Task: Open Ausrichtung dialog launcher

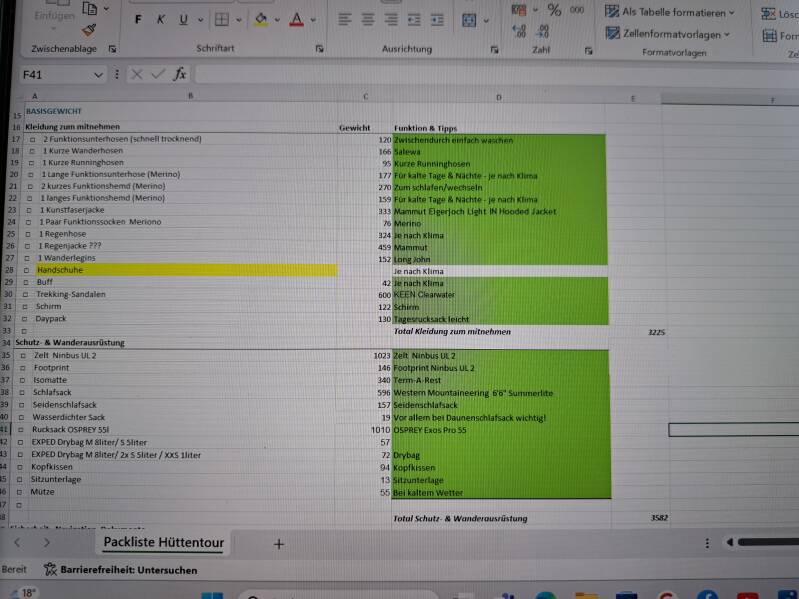Action: [494, 49]
